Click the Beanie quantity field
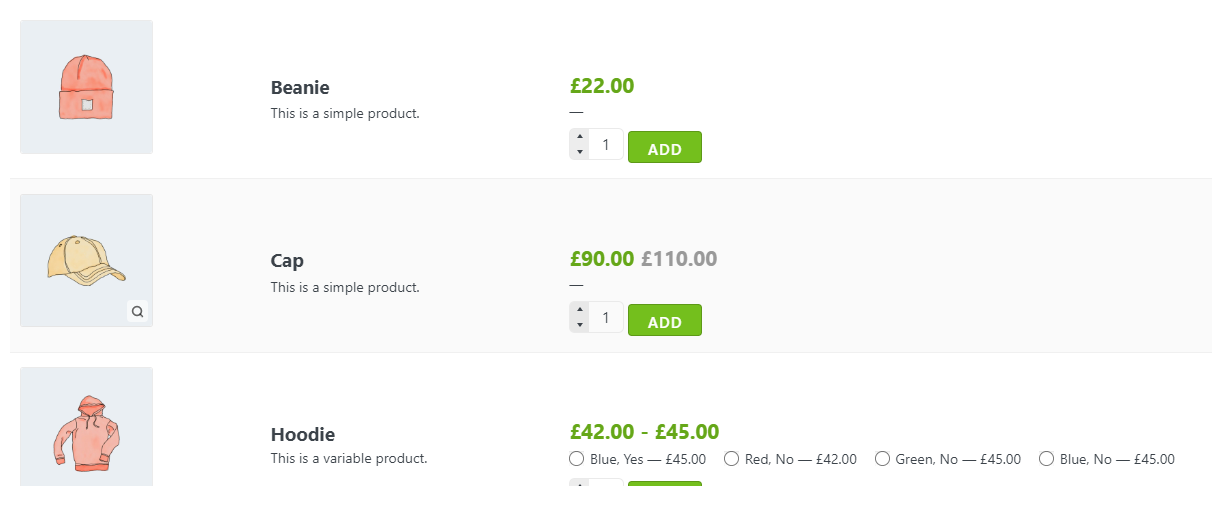Image resolution: width=1212 pixels, height=507 pixels. (606, 145)
